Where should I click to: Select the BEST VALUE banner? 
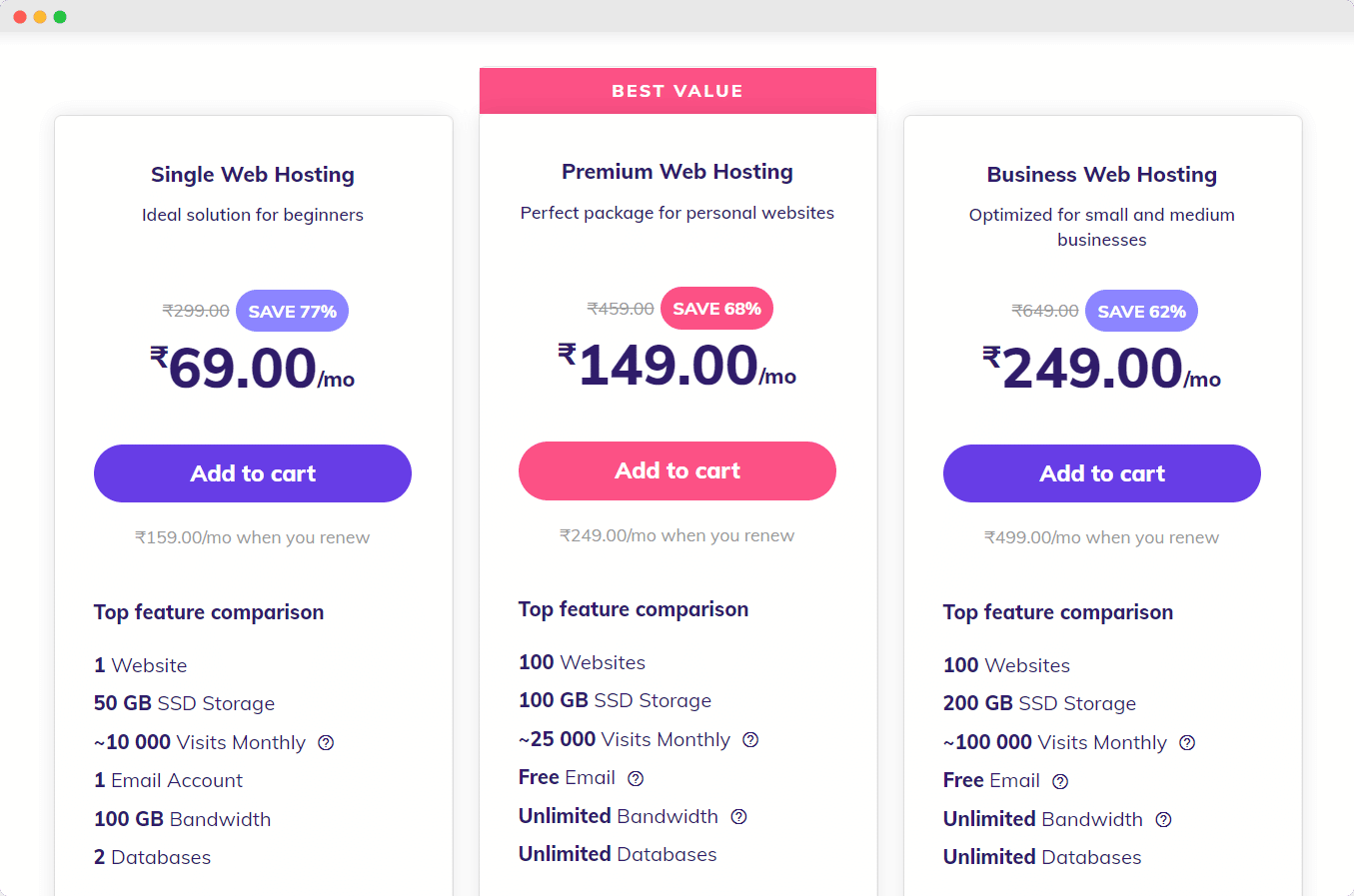[x=677, y=91]
